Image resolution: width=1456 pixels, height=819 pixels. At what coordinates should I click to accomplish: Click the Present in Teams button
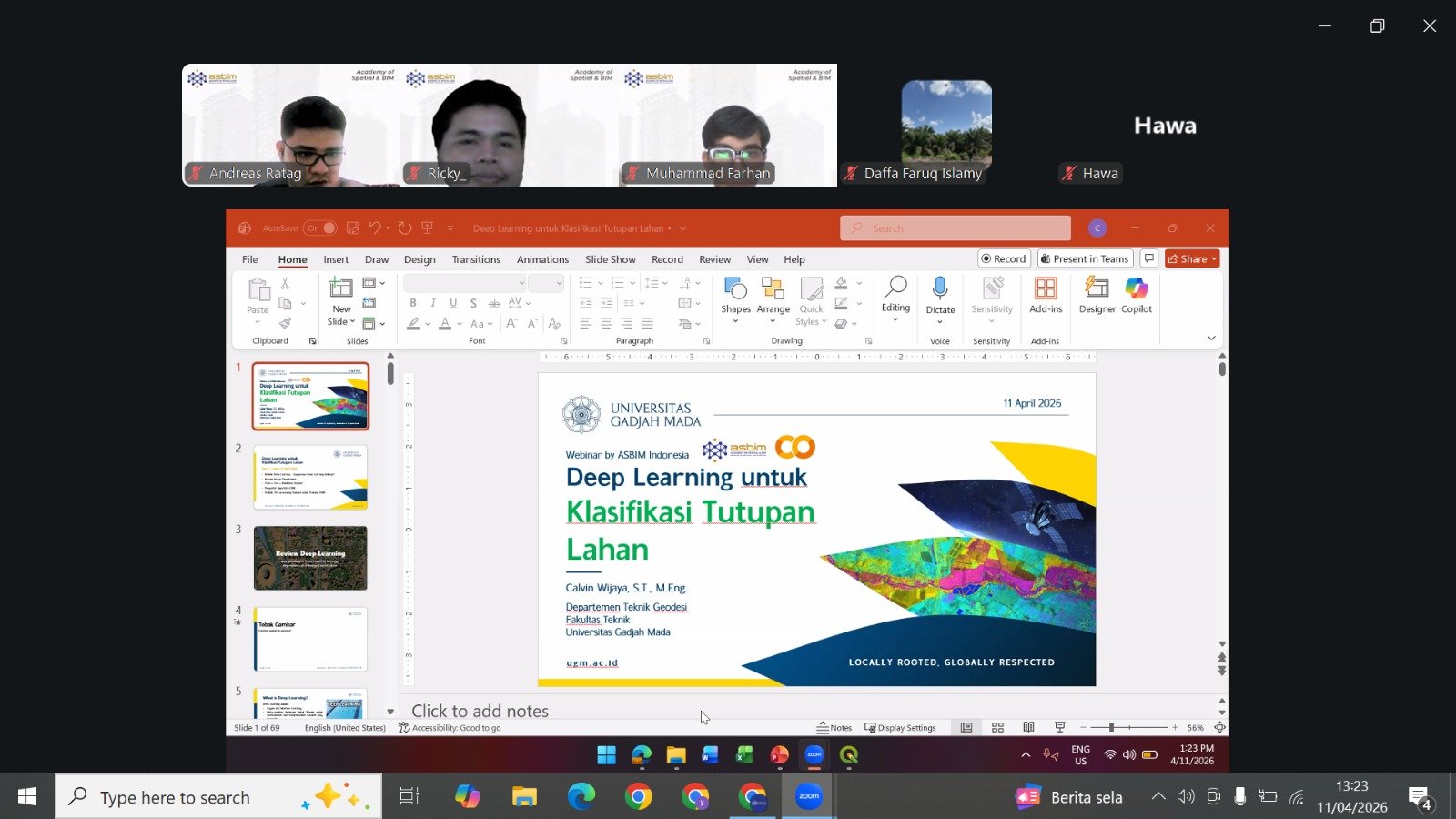(x=1085, y=259)
